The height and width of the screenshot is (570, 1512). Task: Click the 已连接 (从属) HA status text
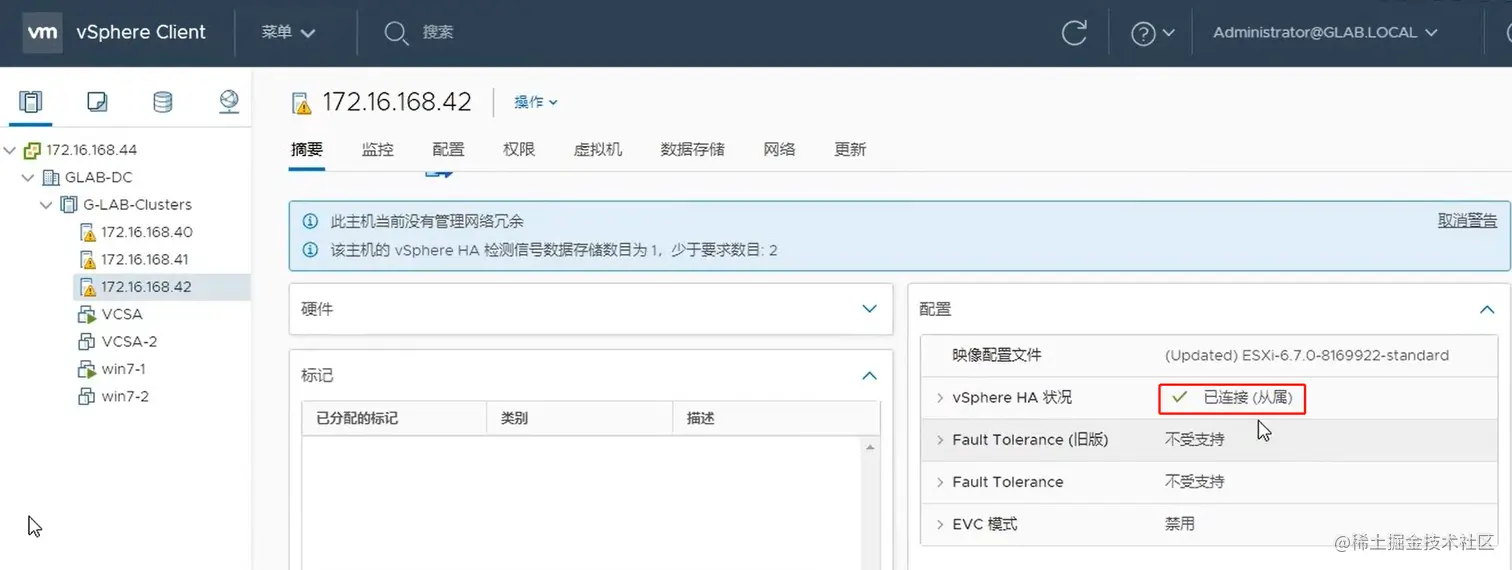click(1248, 398)
